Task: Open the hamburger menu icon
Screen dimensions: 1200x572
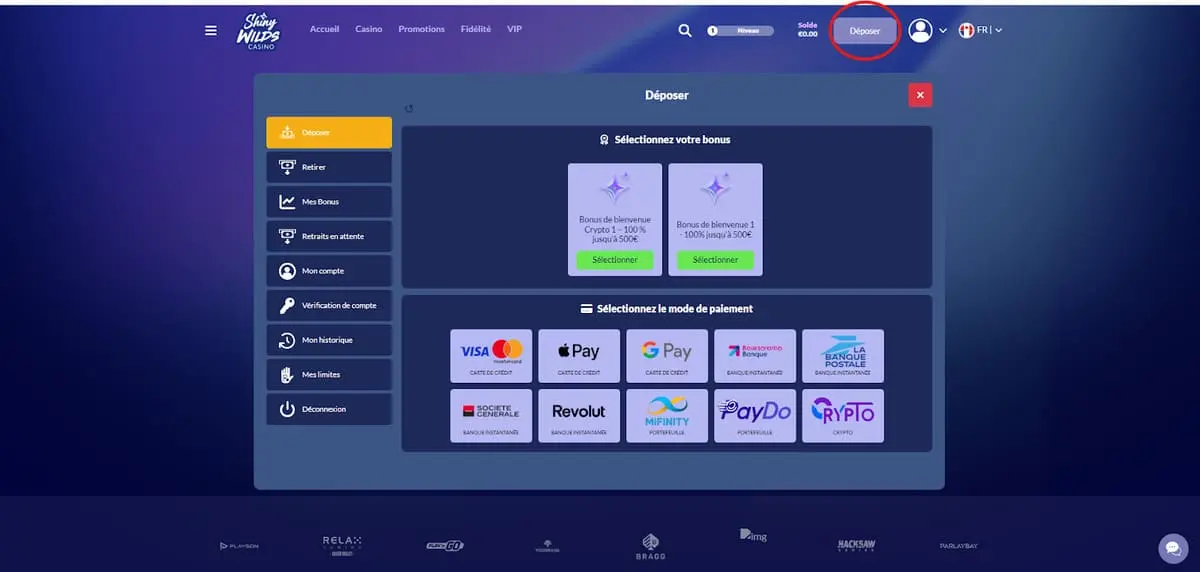Action: [211, 30]
